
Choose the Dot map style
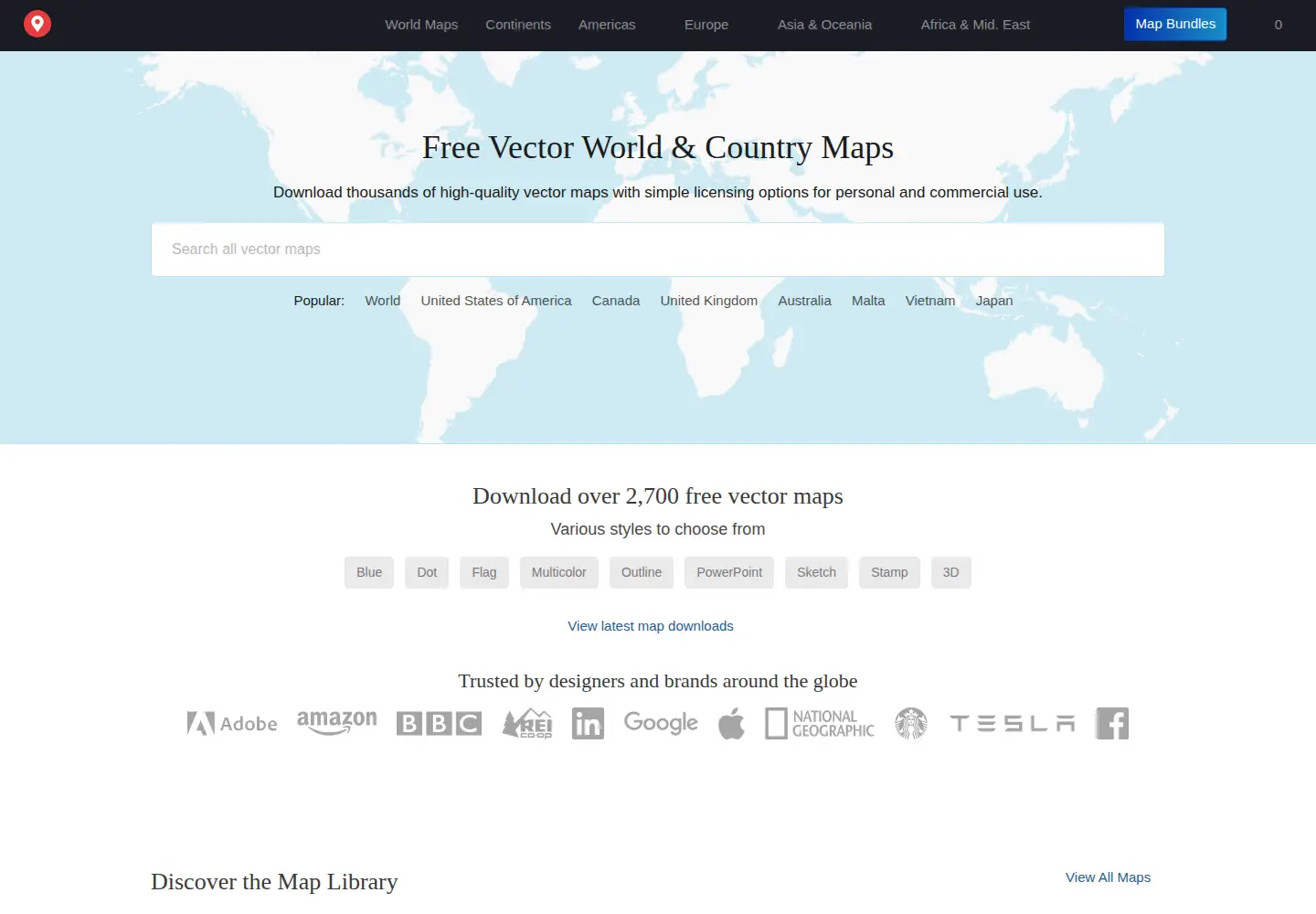427,572
